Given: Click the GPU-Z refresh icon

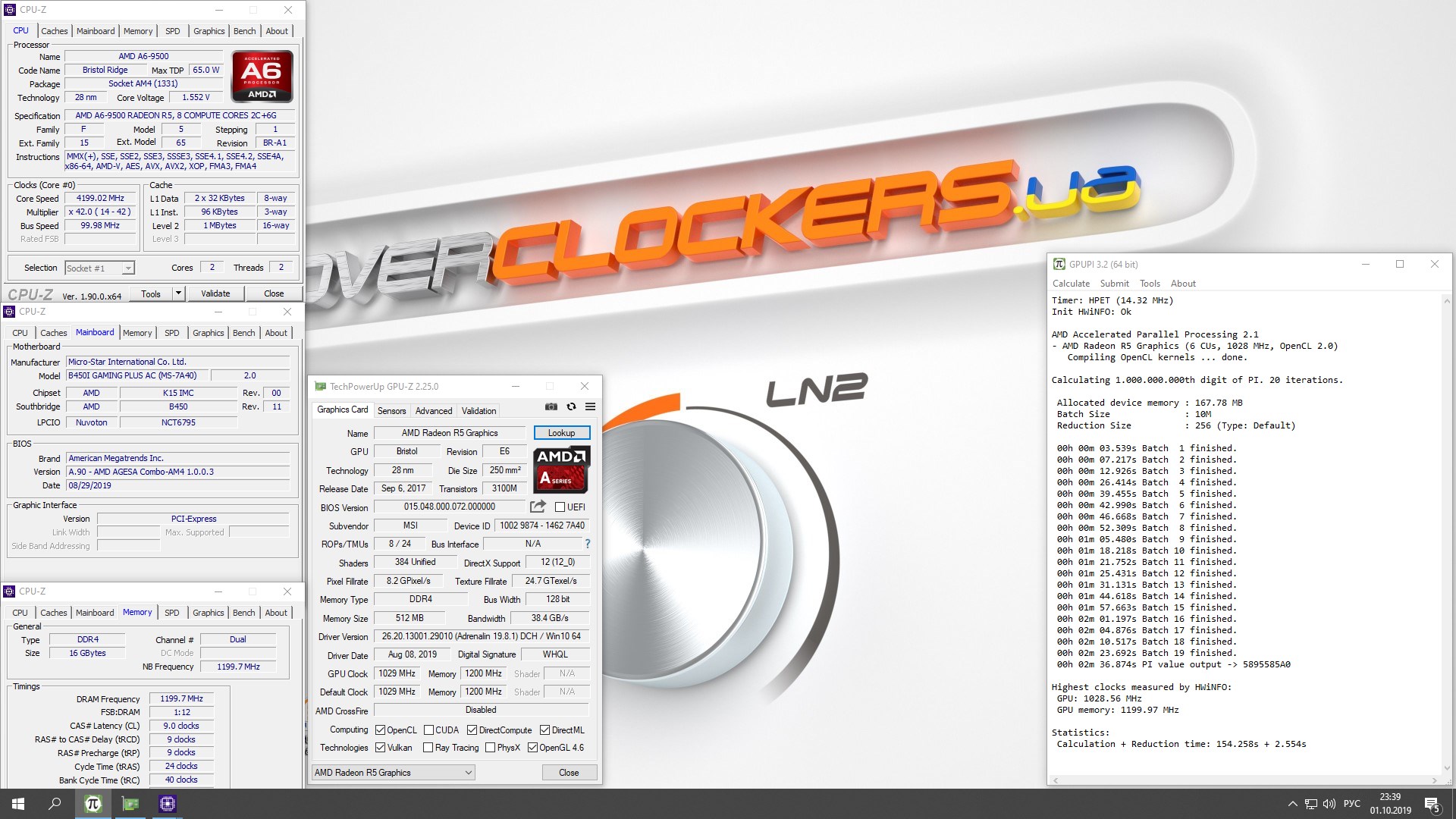Looking at the screenshot, I should click(571, 407).
